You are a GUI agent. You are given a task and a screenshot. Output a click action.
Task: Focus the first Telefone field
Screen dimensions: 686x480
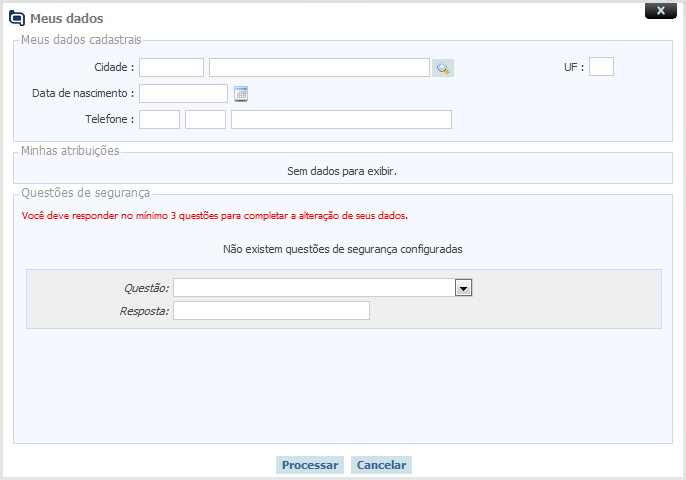159,119
